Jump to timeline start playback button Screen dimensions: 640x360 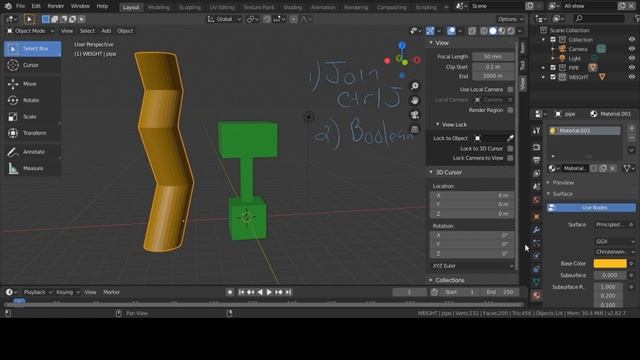pos(241,292)
